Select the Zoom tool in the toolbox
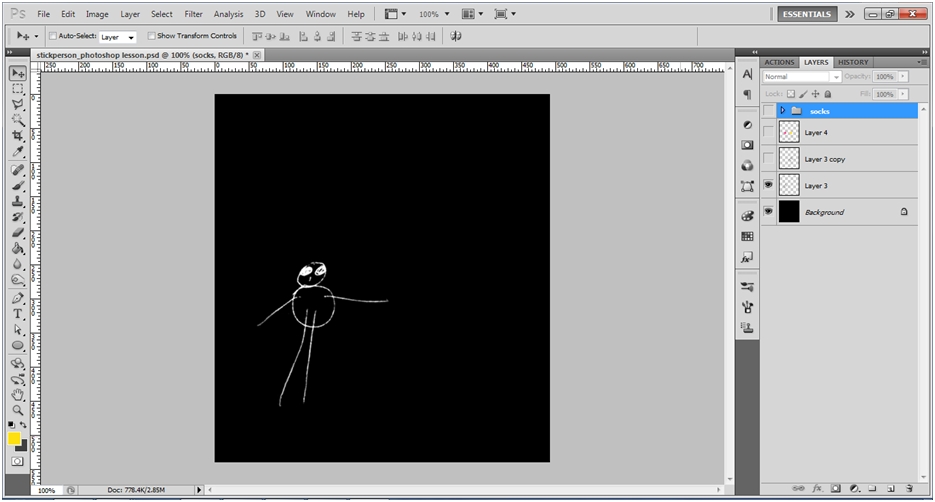This screenshot has width=935, height=502. [x=18, y=410]
